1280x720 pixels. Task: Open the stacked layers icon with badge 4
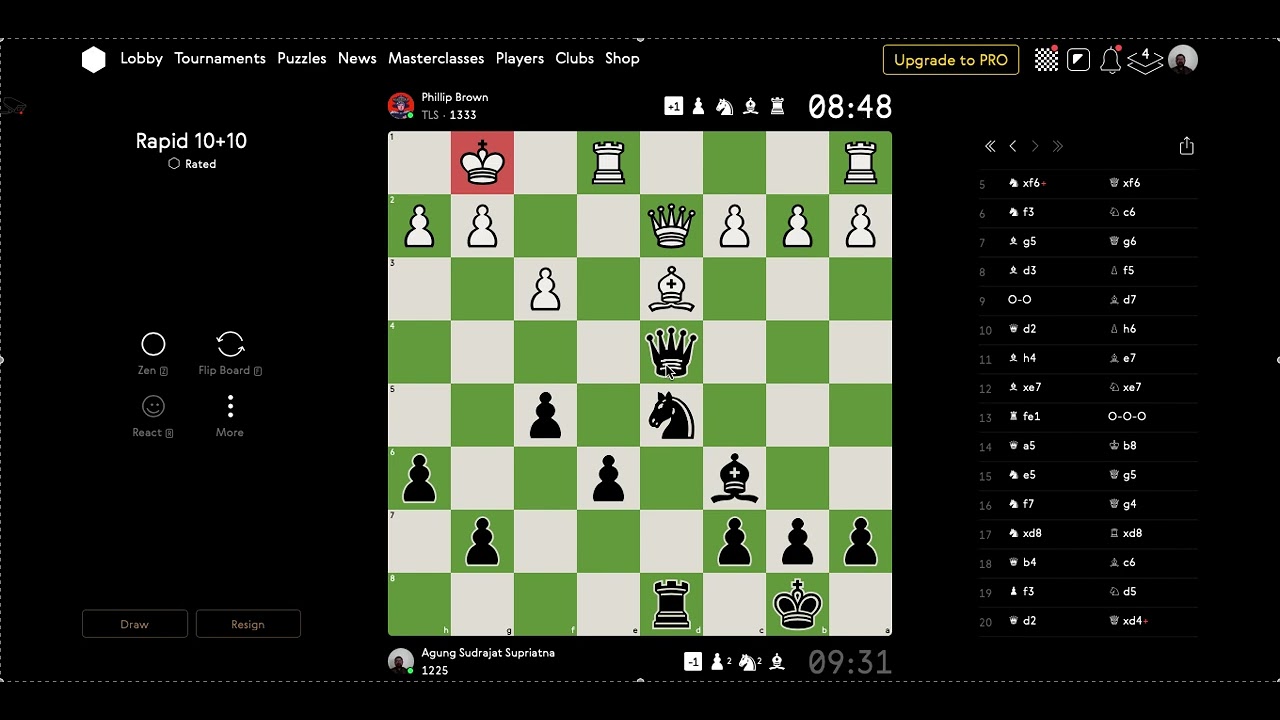1144,60
